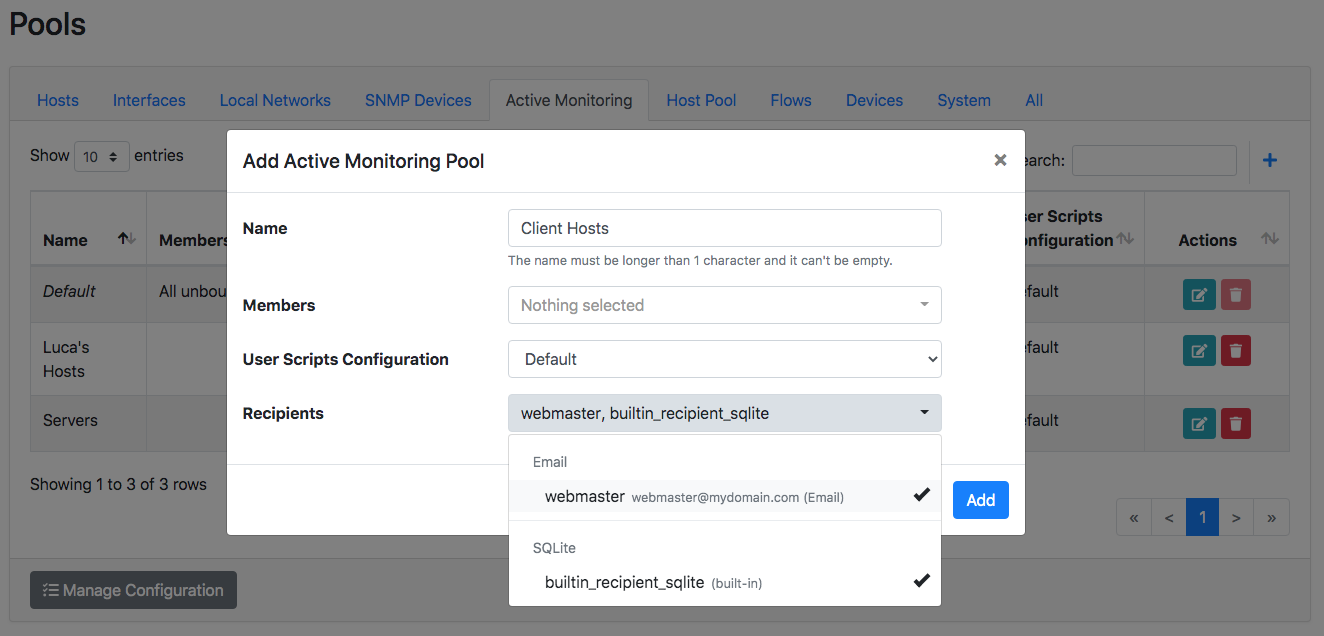Switch to the All tab
This screenshot has height=636, width=1324.
1034,100
